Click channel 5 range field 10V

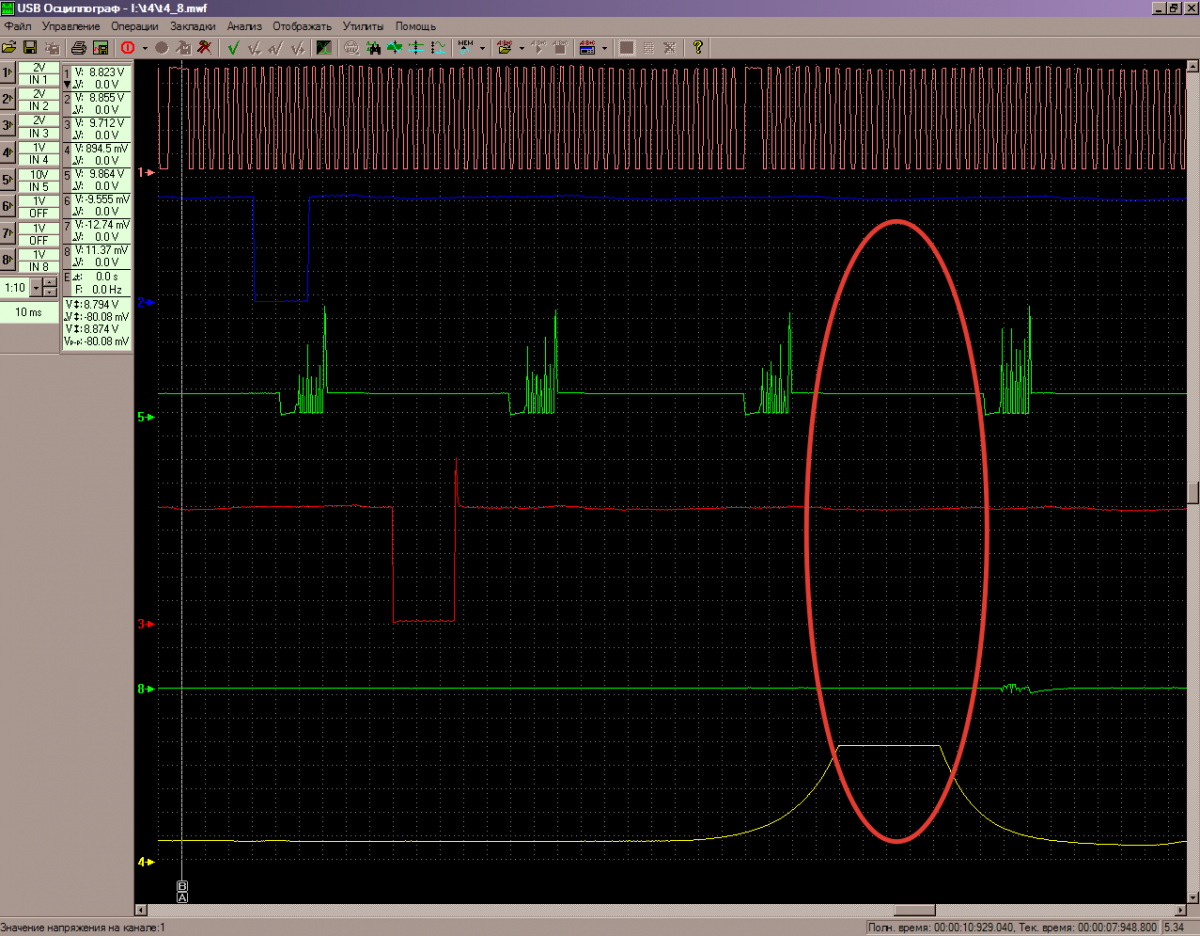click(x=39, y=174)
